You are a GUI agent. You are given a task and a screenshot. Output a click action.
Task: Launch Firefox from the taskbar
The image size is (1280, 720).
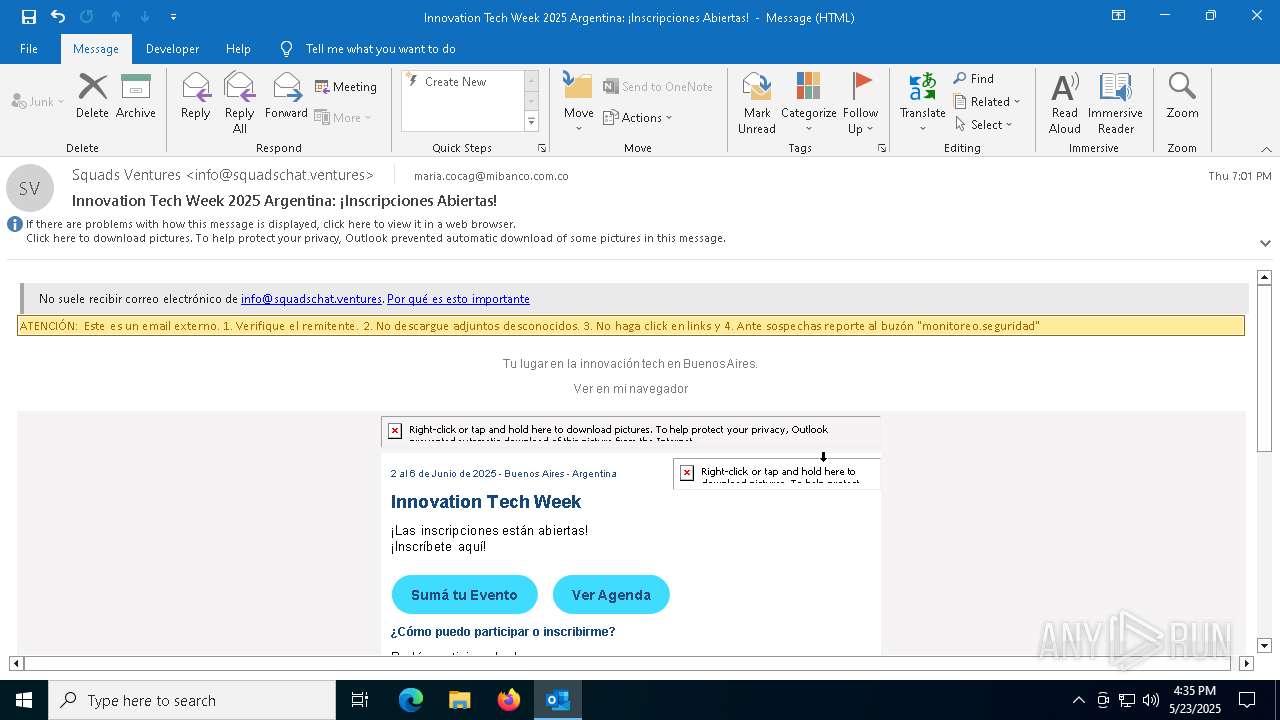[x=509, y=700]
